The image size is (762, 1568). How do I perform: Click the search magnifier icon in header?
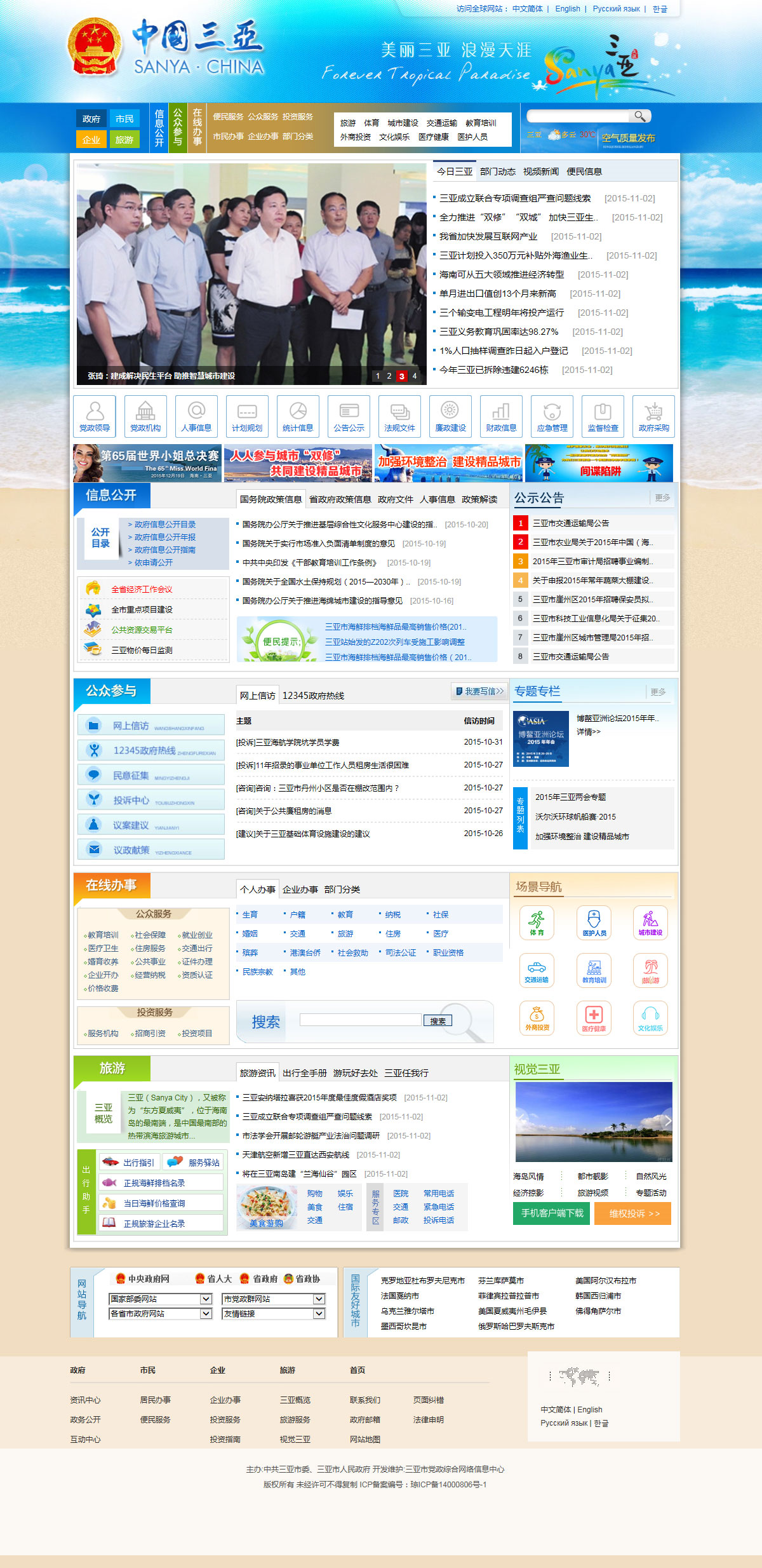point(640,116)
